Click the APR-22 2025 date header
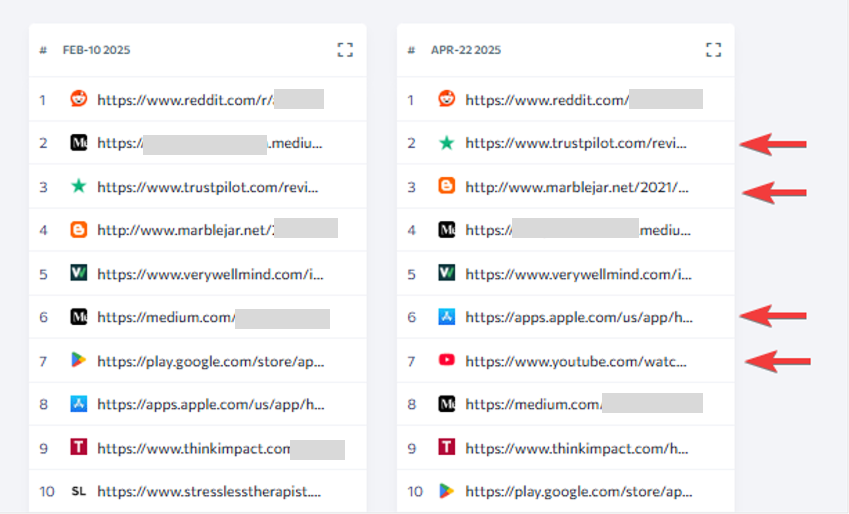Screen dimensions: 849x514 466,50
